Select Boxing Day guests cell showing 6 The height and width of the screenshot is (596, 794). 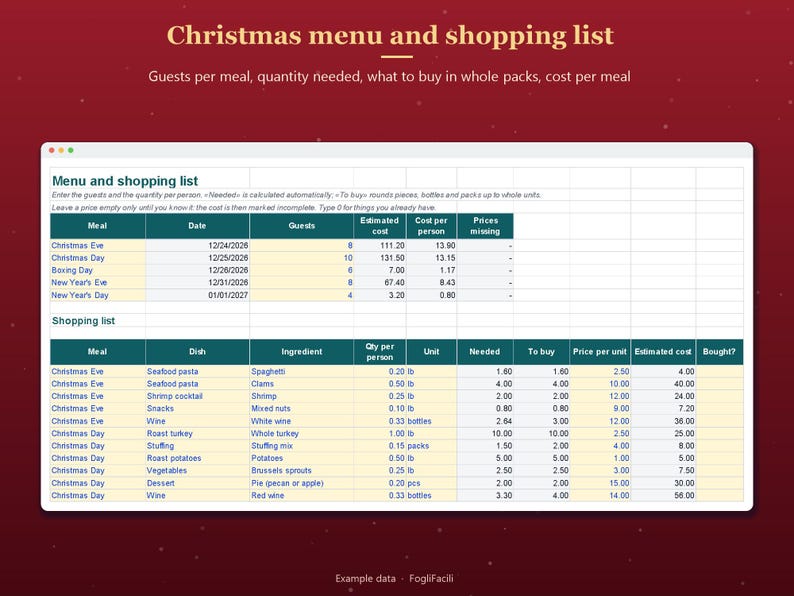(302, 270)
